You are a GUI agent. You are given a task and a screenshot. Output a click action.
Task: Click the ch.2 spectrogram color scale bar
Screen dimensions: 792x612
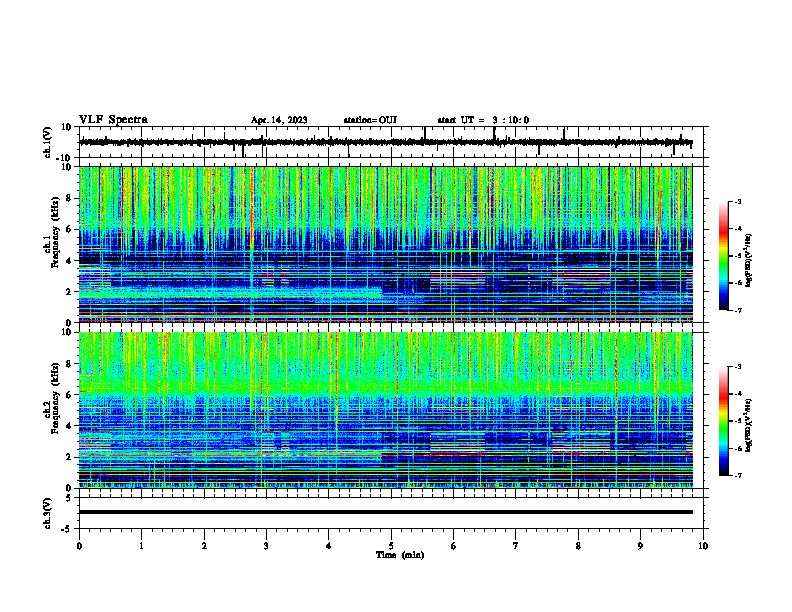[723, 421]
